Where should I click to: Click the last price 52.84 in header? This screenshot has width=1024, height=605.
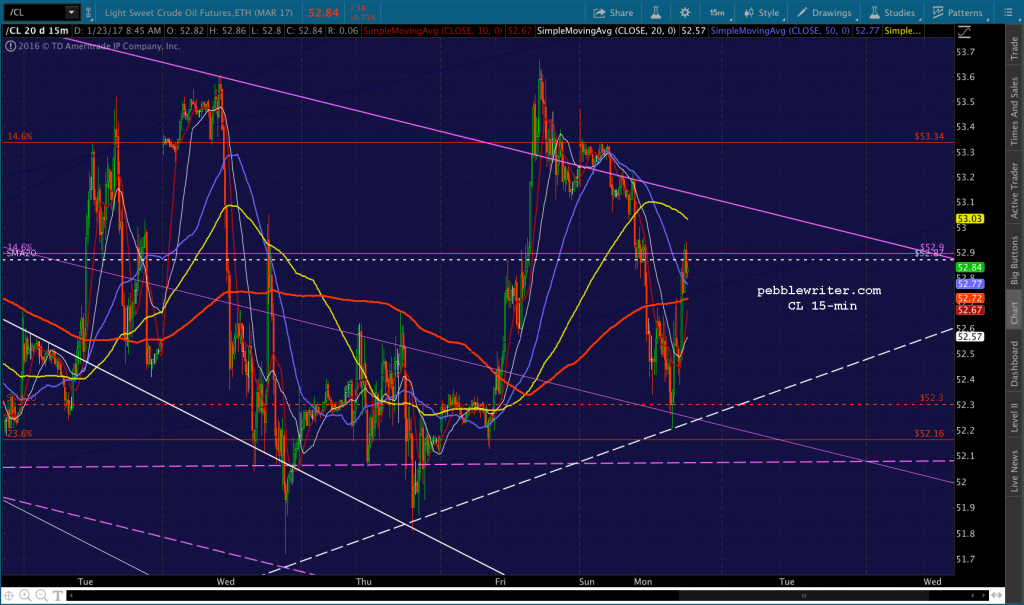click(x=323, y=12)
